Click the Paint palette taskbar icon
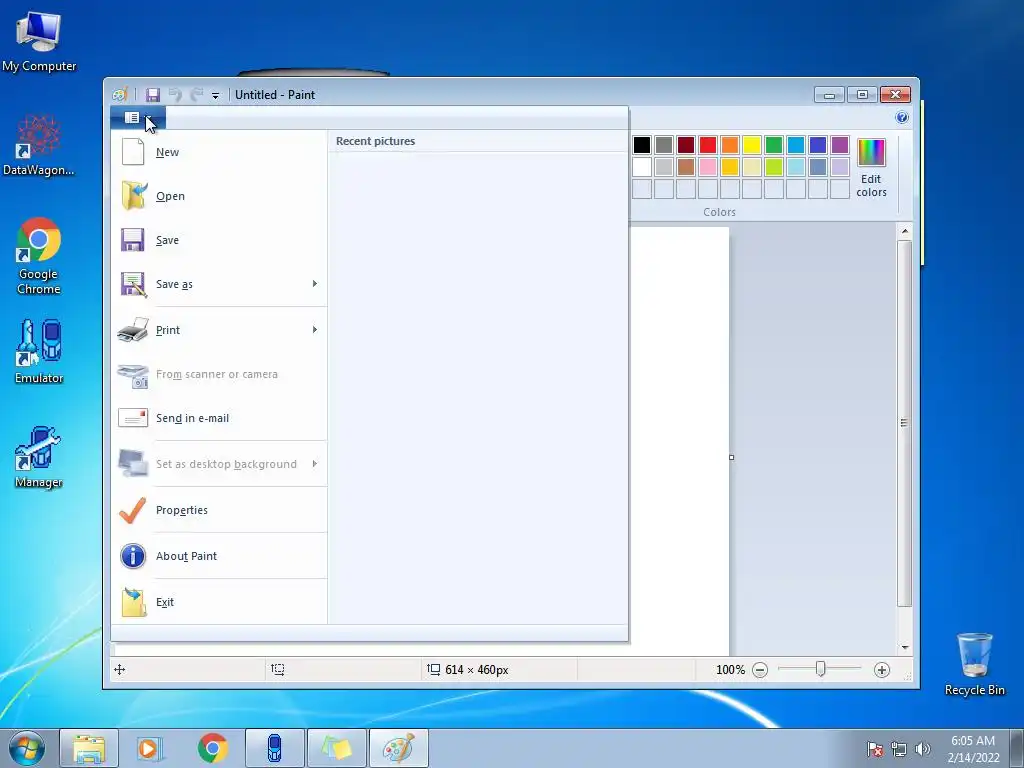The image size is (1024, 768). coord(398,748)
